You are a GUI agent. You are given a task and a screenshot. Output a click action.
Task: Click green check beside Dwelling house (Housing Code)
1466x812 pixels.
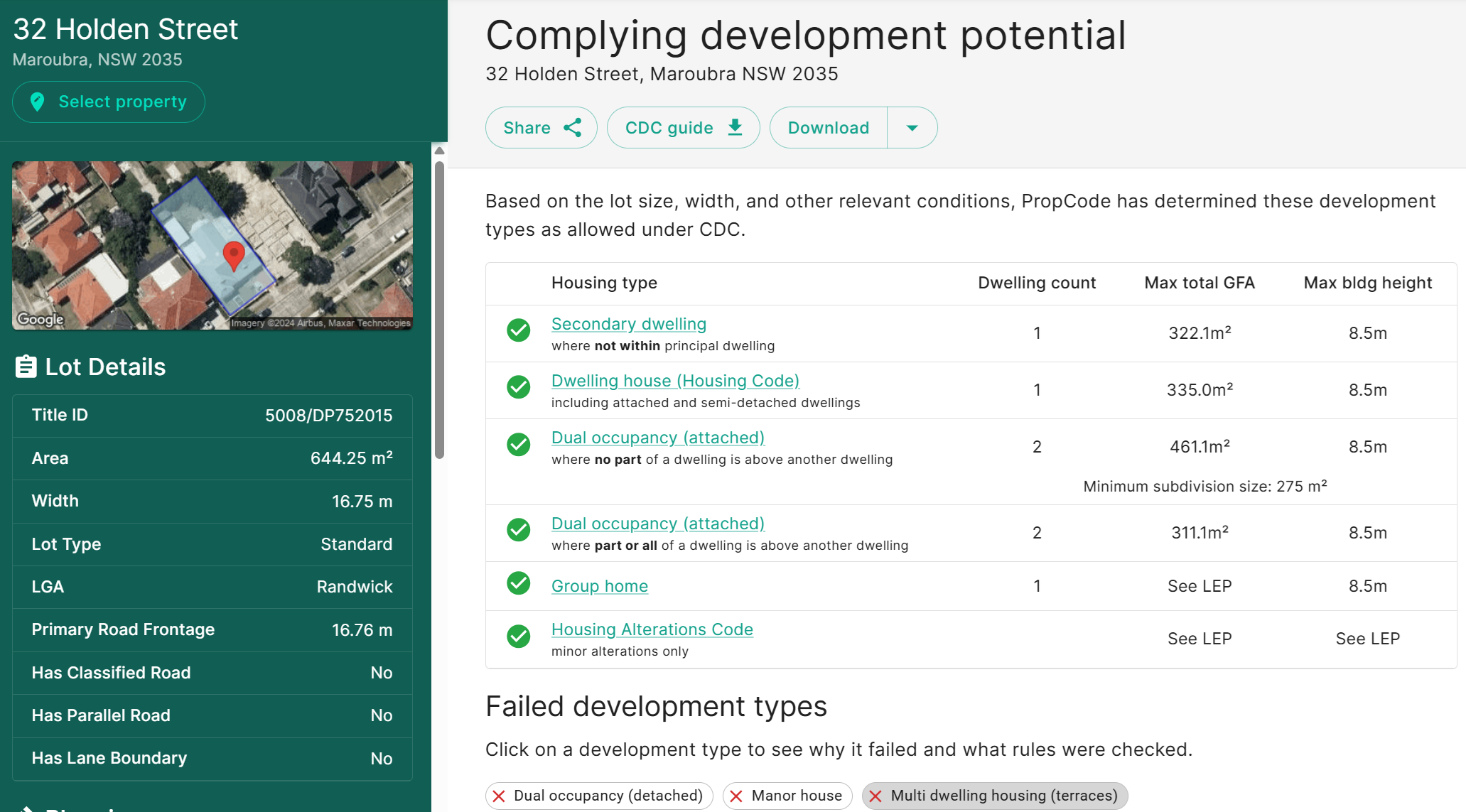(x=519, y=387)
